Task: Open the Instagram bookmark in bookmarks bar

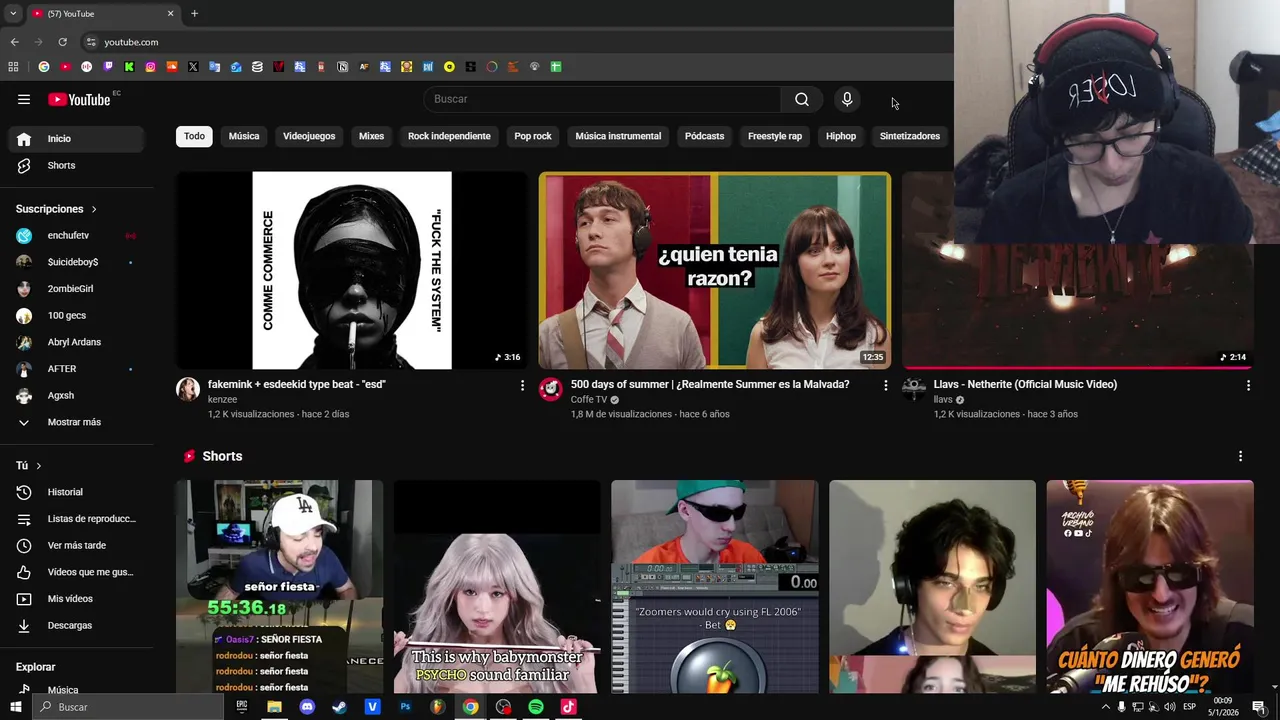Action: (x=151, y=67)
